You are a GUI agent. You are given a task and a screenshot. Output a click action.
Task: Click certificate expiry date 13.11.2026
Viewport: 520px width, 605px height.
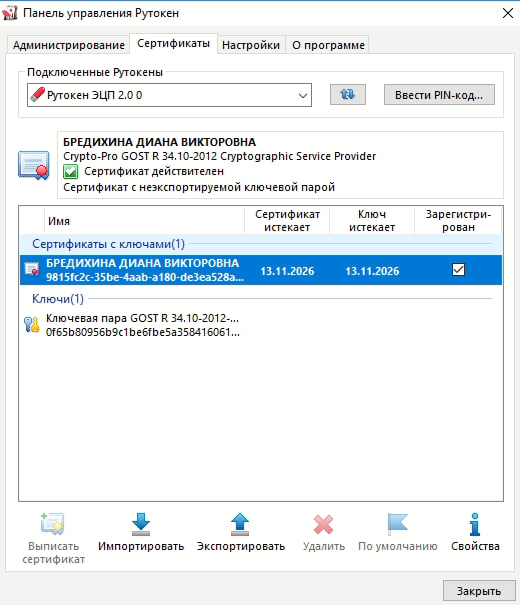[x=287, y=271]
